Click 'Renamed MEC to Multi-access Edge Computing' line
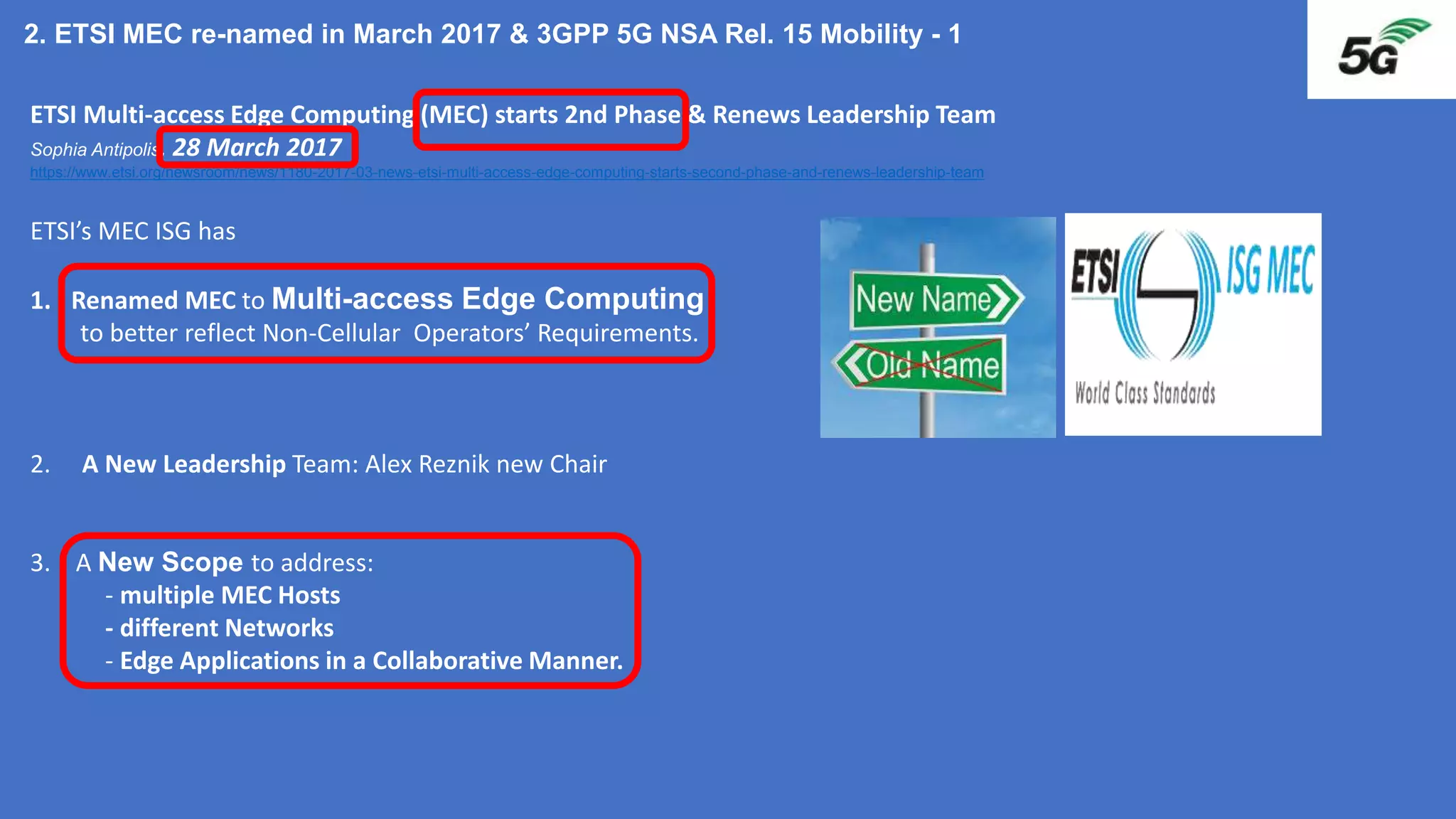Viewport: 1456px width, 819px height. (x=387, y=299)
